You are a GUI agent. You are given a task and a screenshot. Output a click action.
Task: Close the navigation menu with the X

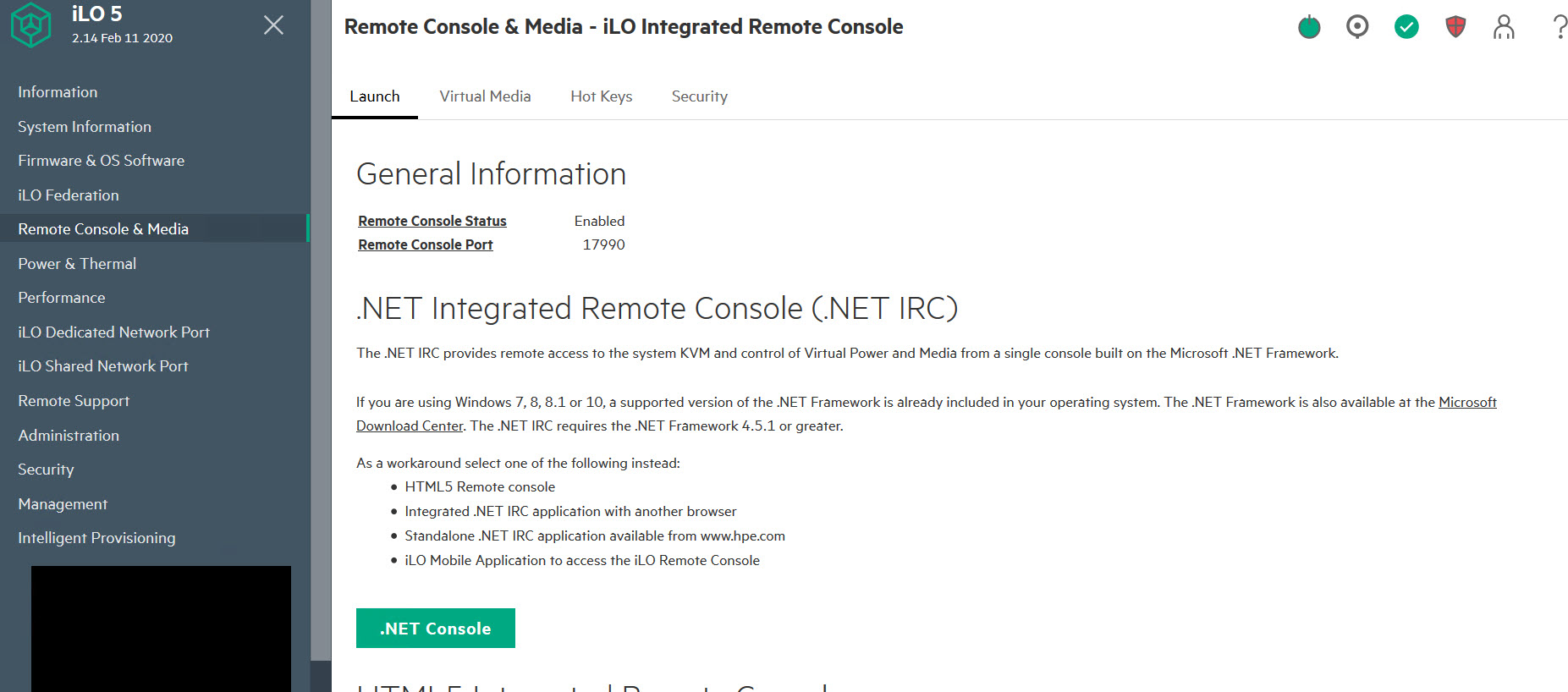click(x=273, y=25)
